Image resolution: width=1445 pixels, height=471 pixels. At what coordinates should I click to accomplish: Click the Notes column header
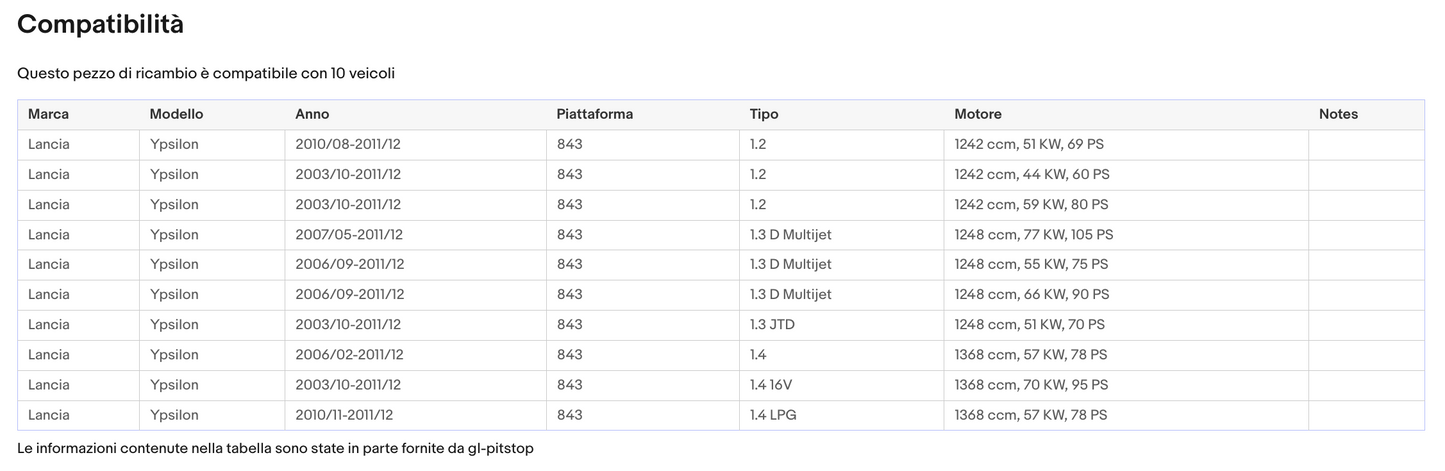[1338, 115]
